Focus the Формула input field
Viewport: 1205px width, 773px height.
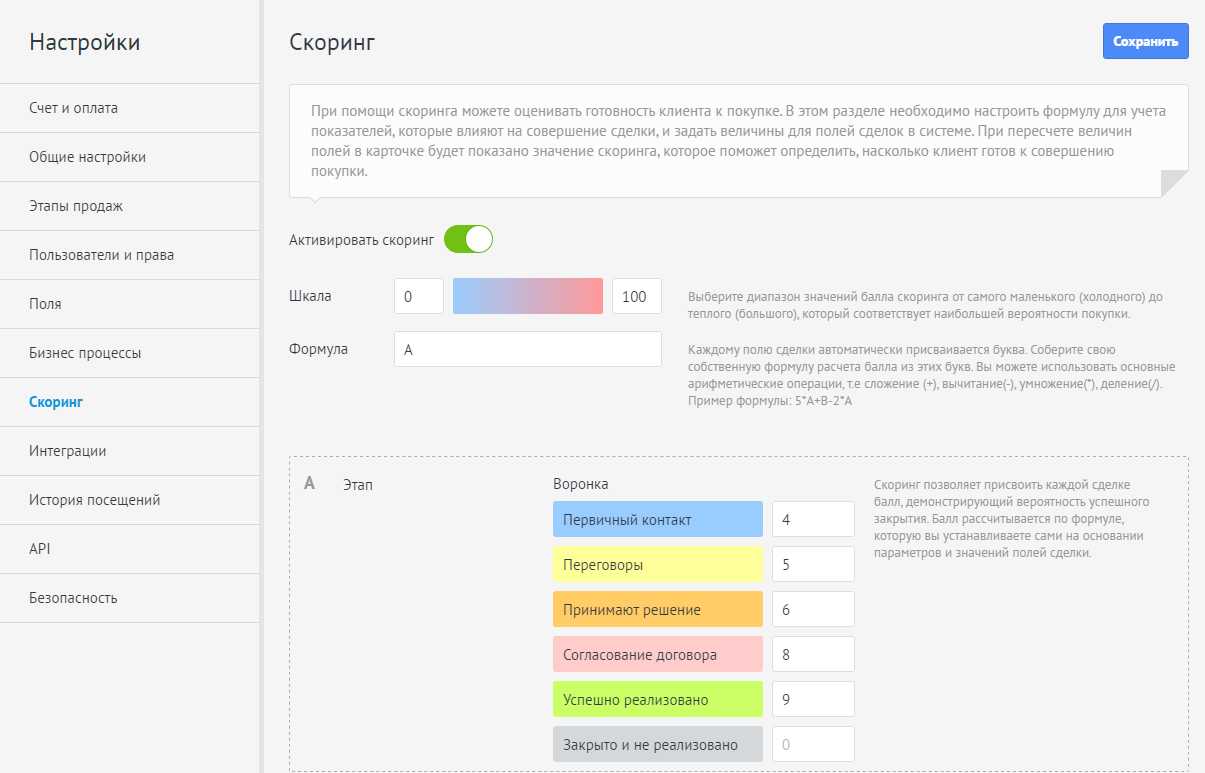pyautogui.click(x=528, y=350)
